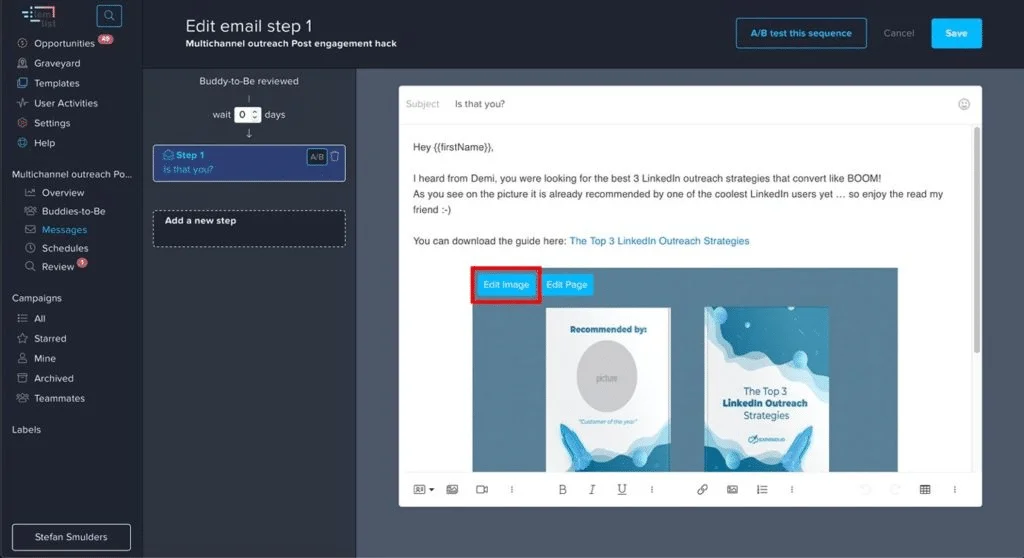Insert a table with the grid icon
The width and height of the screenshot is (1024, 558).
coord(925,489)
